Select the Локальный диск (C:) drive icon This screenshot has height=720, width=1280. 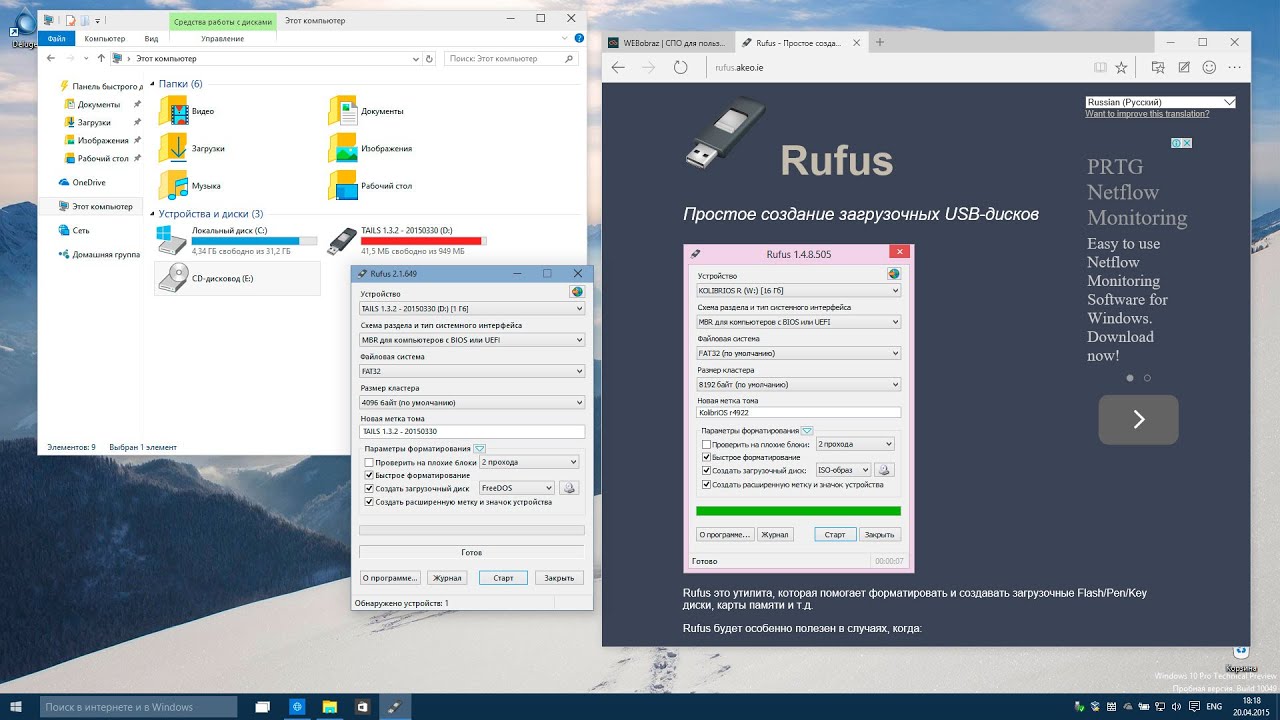point(172,240)
